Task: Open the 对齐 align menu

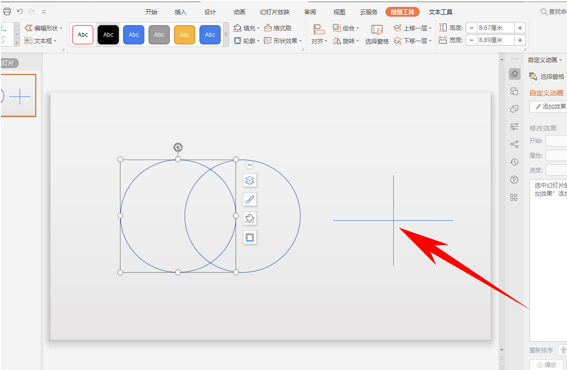Action: pyautogui.click(x=319, y=34)
